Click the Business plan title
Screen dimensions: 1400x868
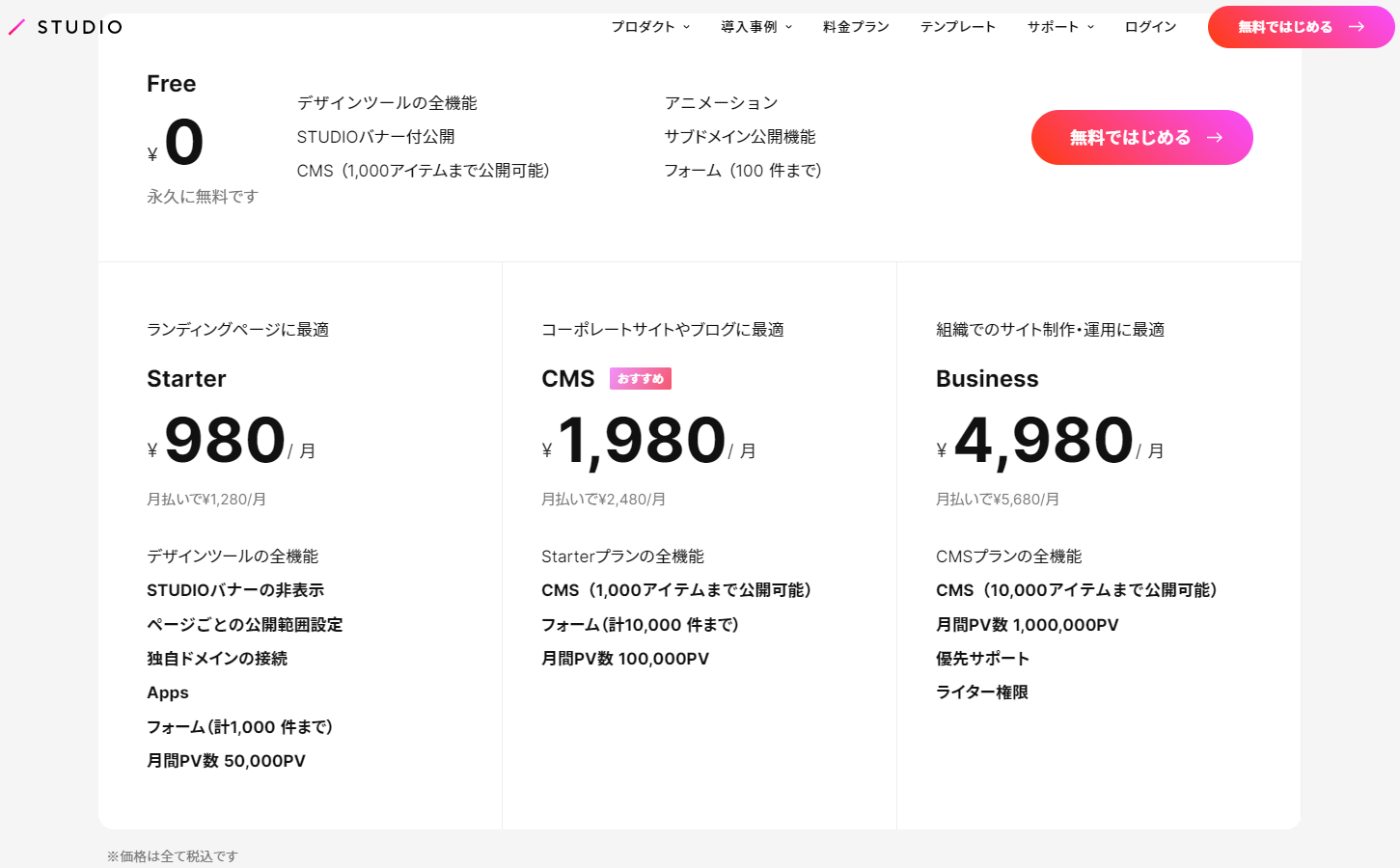(987, 379)
